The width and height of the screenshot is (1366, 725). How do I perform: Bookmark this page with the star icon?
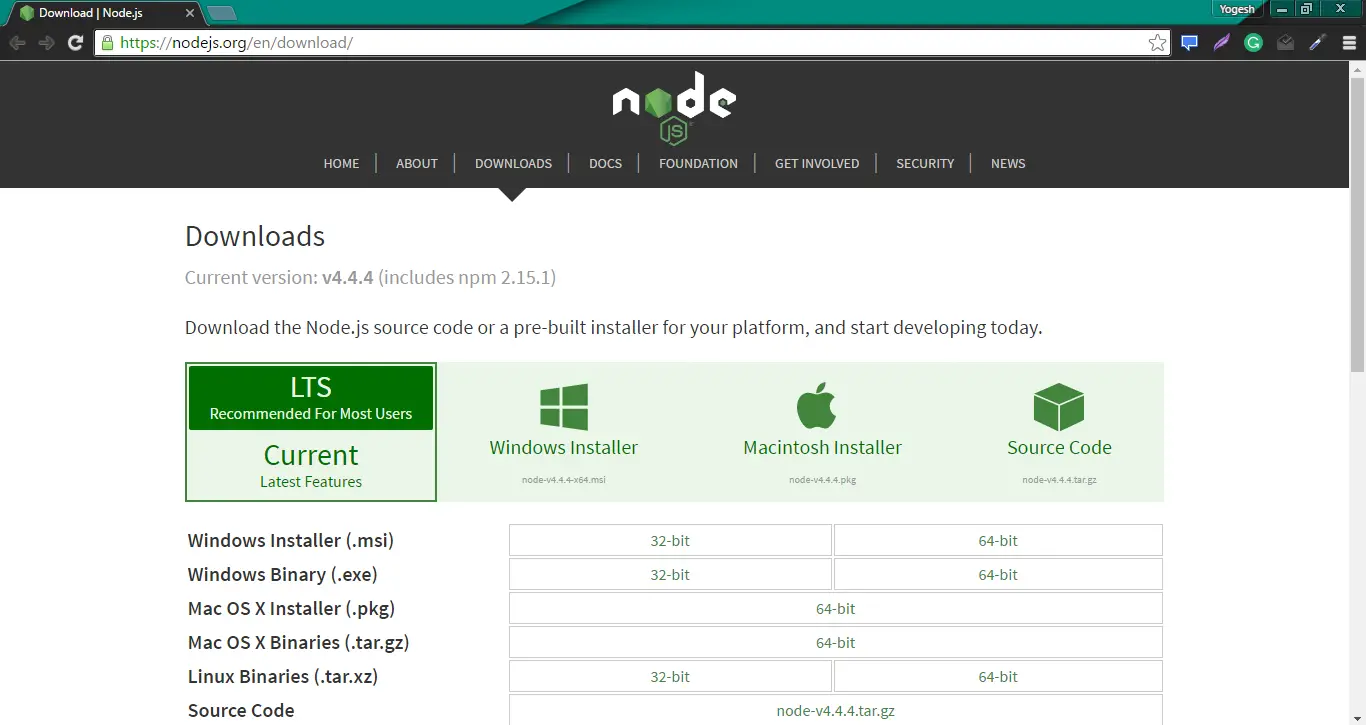pyautogui.click(x=1157, y=43)
